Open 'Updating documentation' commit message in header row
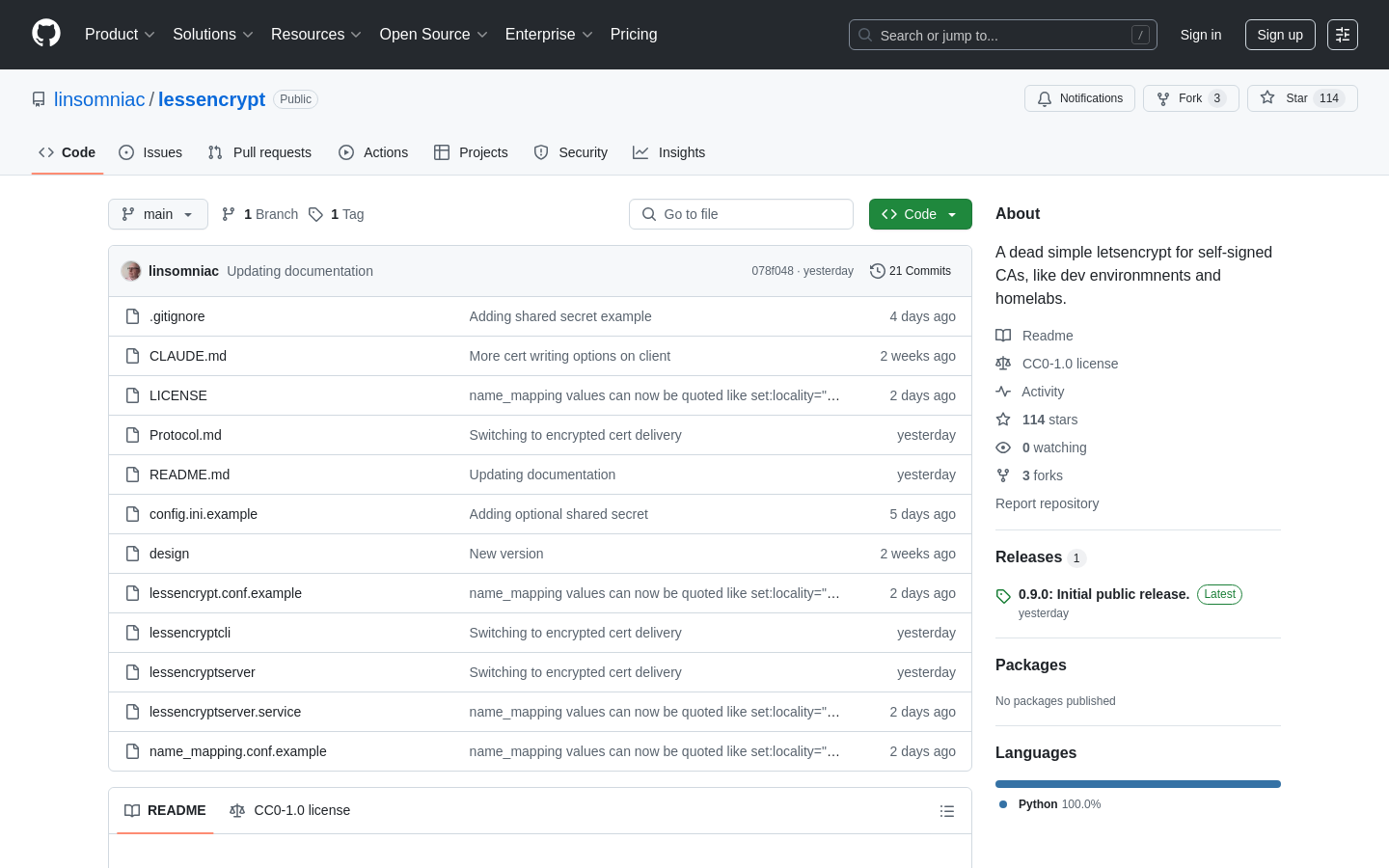Viewport: 1389px width, 868px height. [x=300, y=271]
